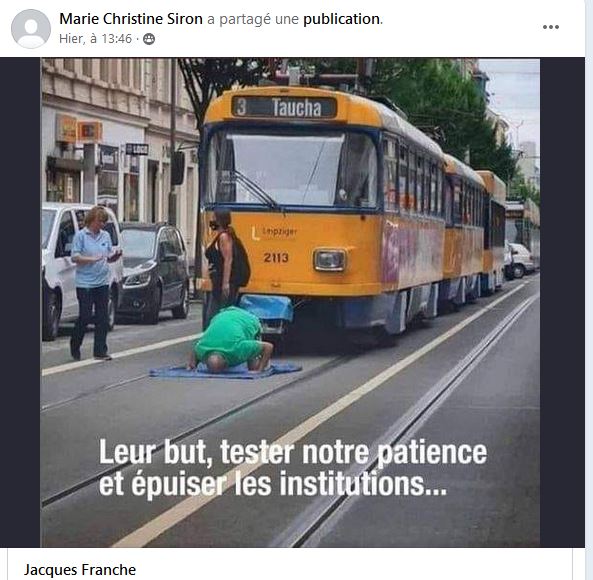The image size is (593, 580).
Task: Click the tram's front headlight in photo
Action: coord(329,260)
